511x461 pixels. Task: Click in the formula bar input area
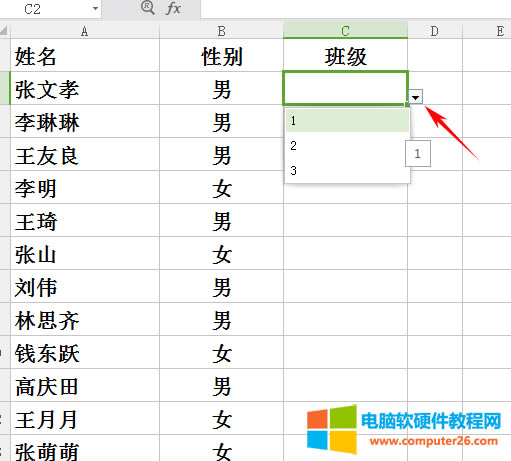(356, 9)
